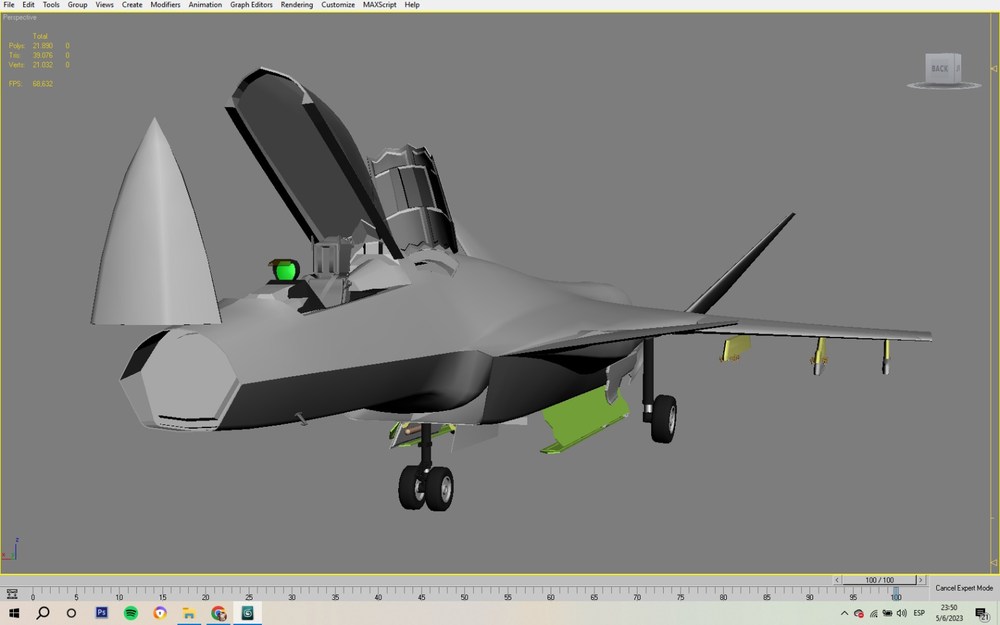Open the notification center icon

click(982, 614)
